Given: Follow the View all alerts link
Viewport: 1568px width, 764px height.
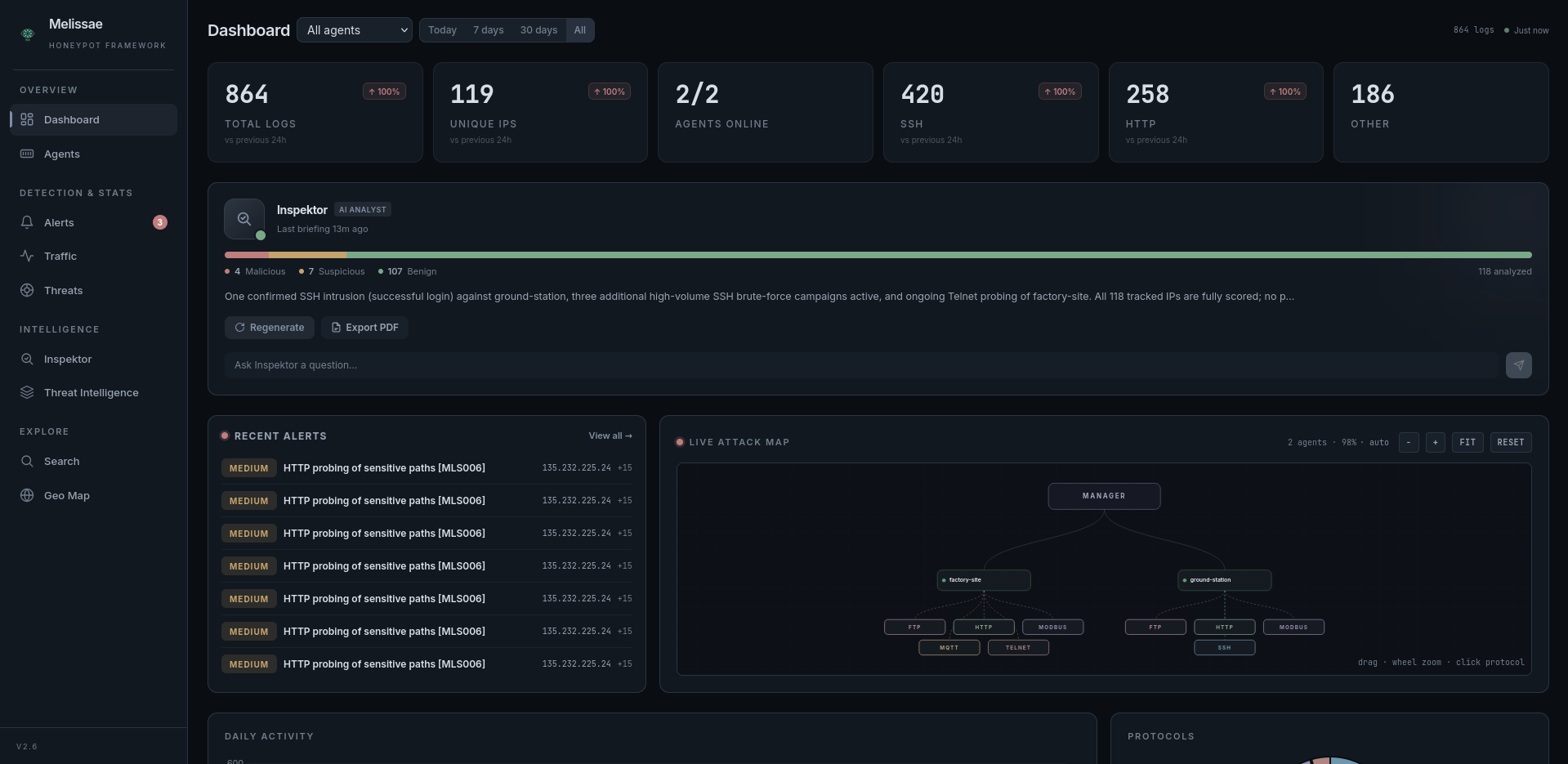Looking at the screenshot, I should point(610,436).
